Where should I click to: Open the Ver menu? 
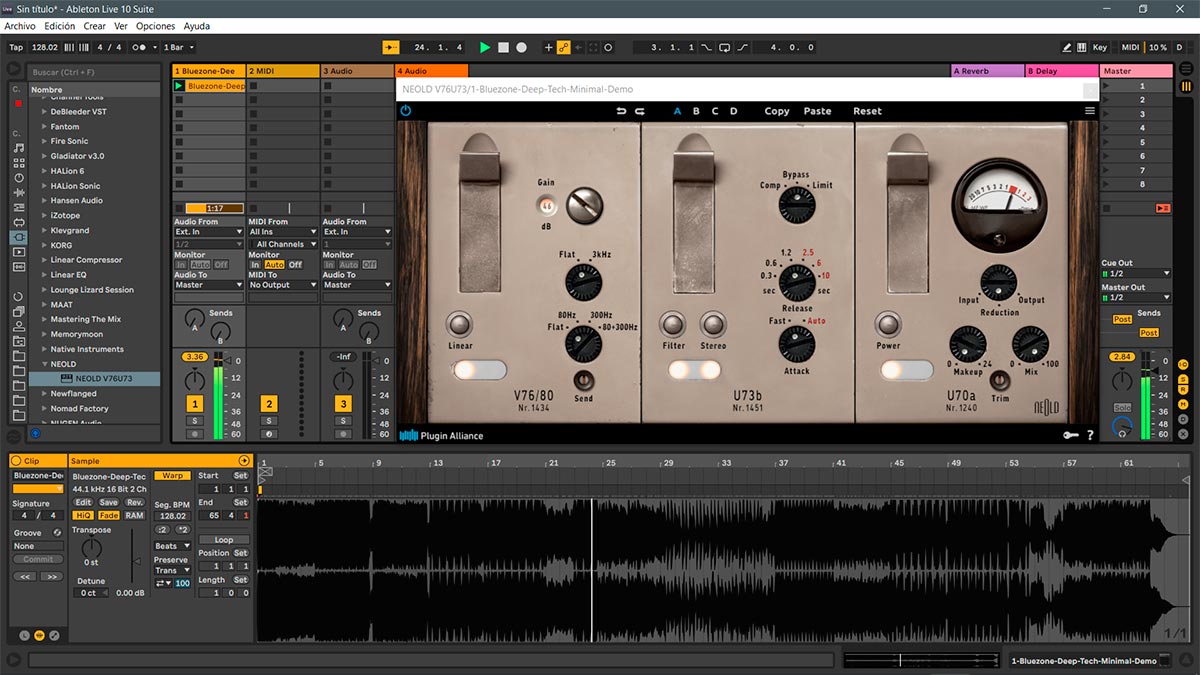point(121,26)
